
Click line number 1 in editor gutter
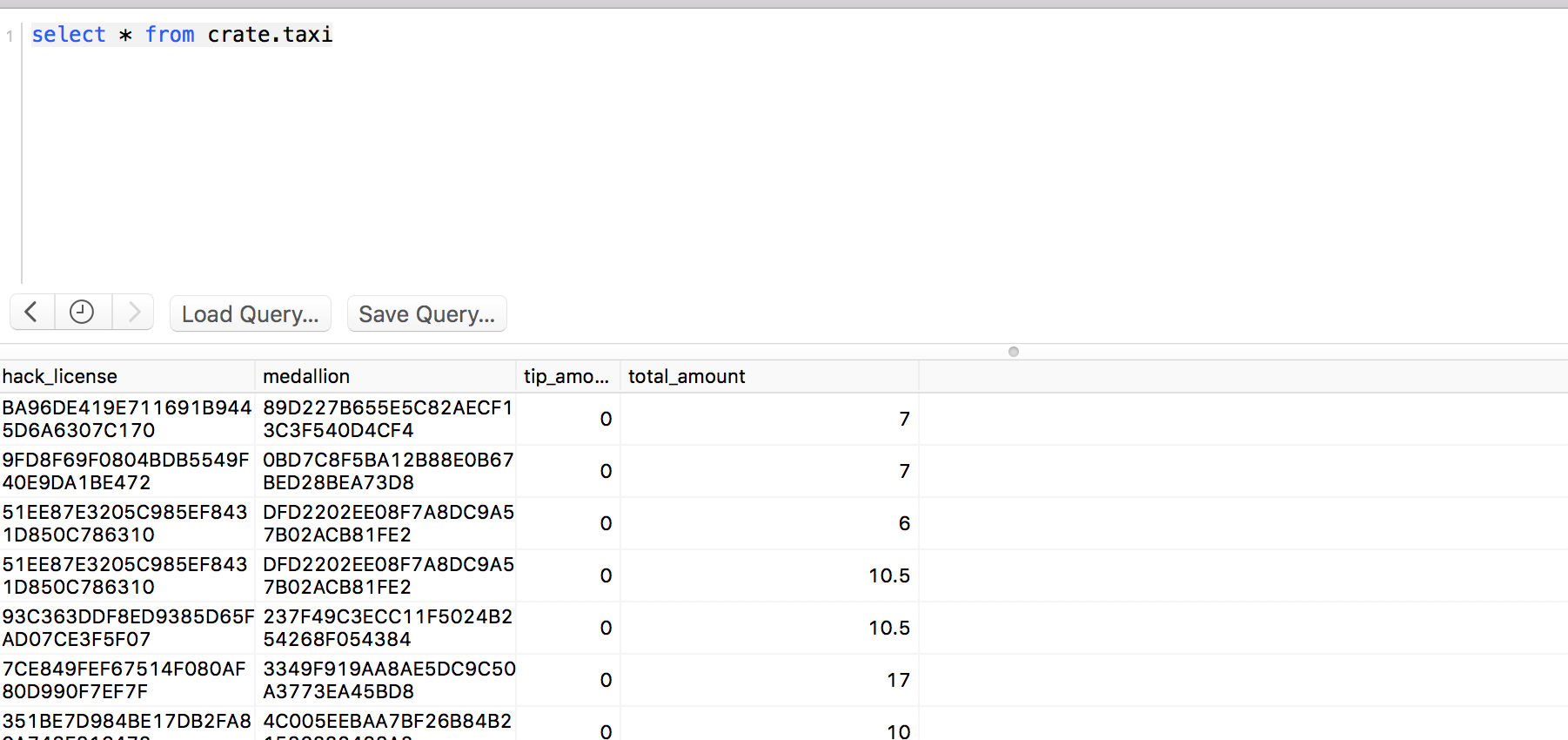(x=10, y=37)
